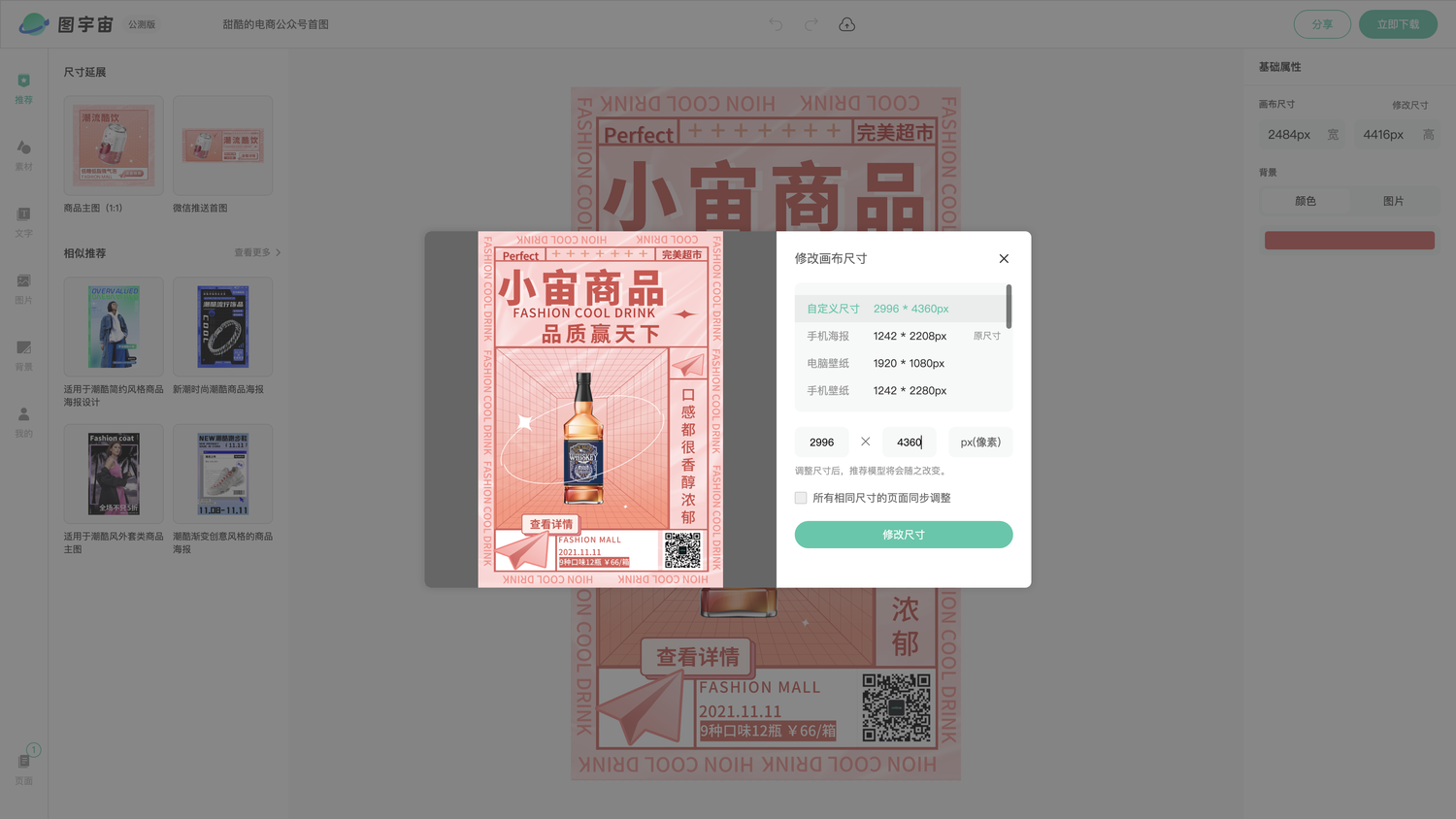Viewport: 1456px width, 819px height.
Task: Click the poster preview in the dialog
Action: (x=600, y=409)
